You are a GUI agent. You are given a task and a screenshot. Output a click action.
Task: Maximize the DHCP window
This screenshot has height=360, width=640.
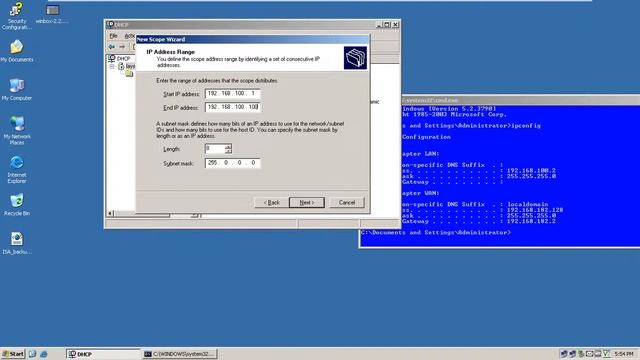coord(387,24)
